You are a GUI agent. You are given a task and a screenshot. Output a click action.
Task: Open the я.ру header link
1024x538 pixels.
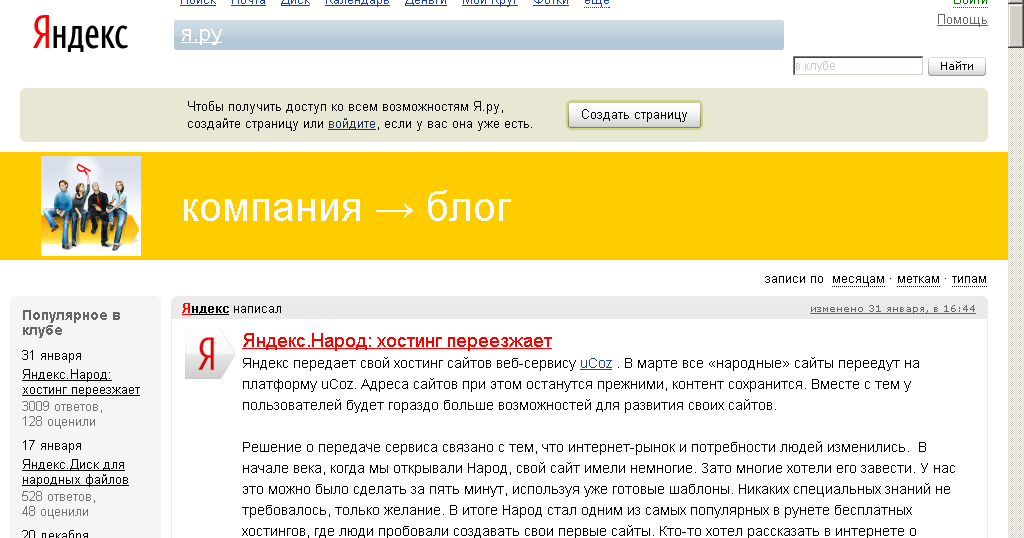[201, 35]
